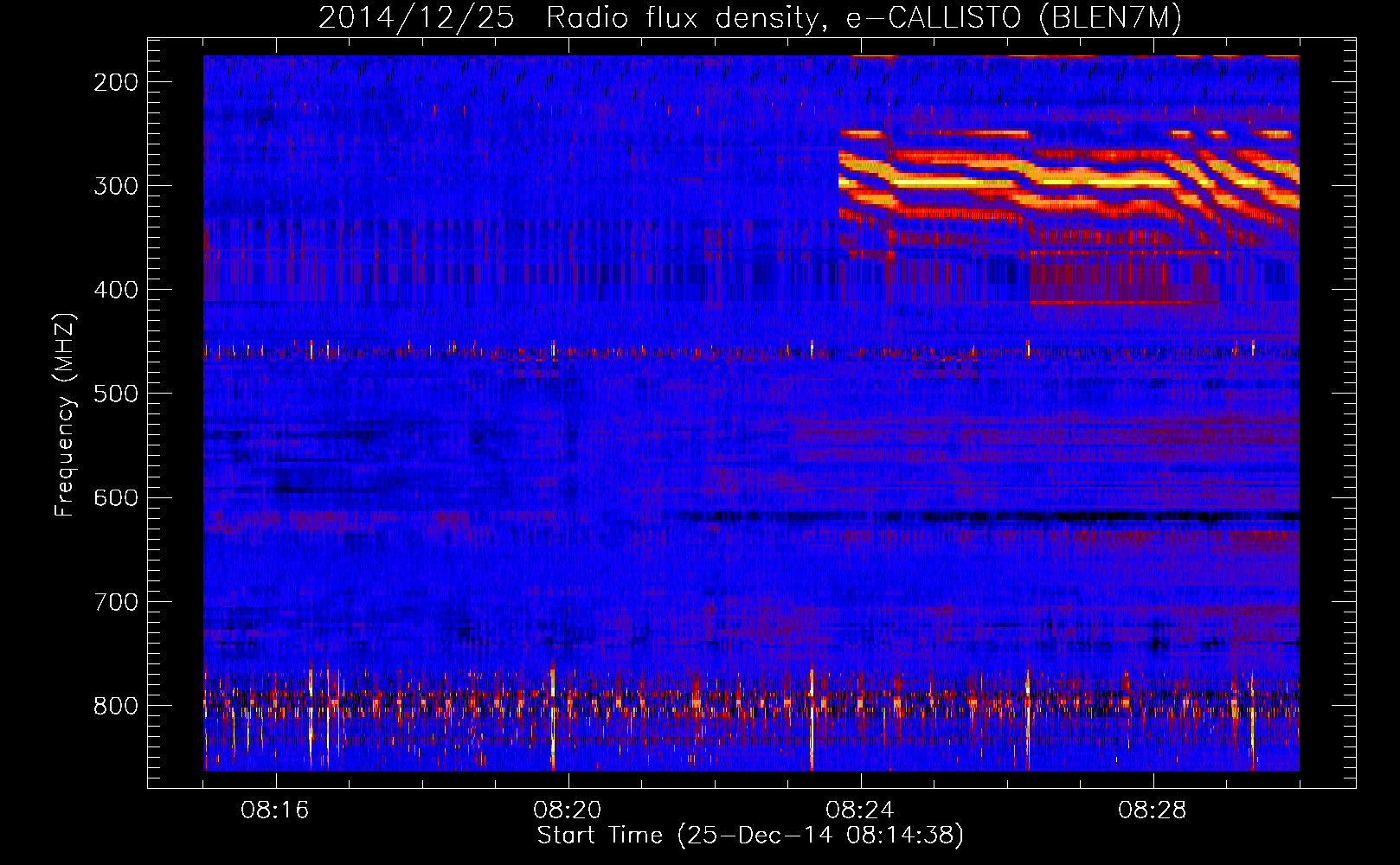The image size is (1400, 865).
Task: Click the 08:24 time axis label
Action: point(860,811)
